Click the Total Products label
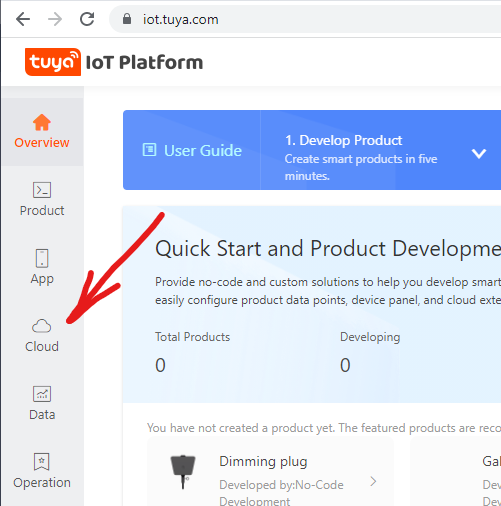Screen dimensions: 501x506 tap(192, 337)
